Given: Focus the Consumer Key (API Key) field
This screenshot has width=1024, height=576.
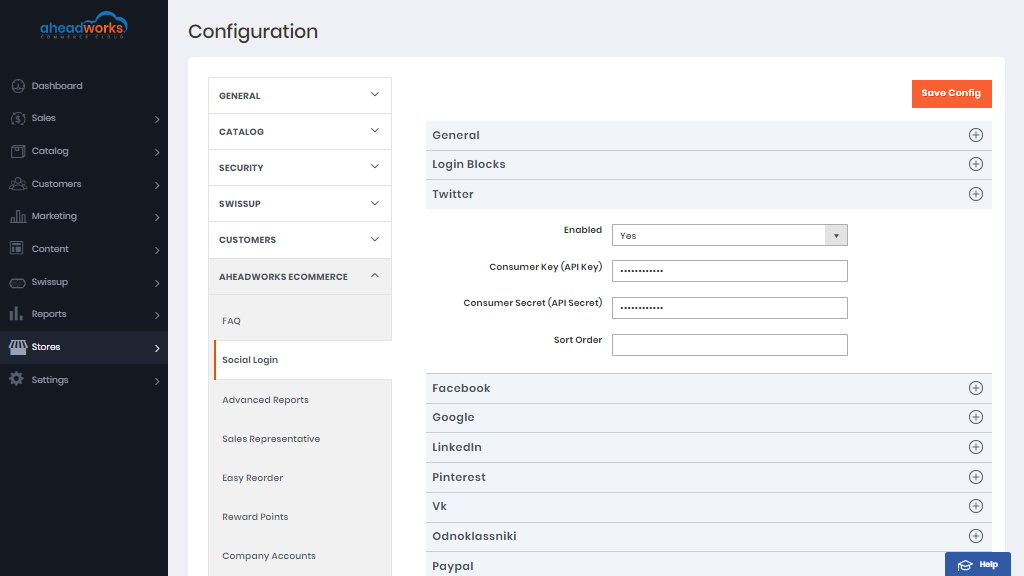Looking at the screenshot, I should 729,271.
